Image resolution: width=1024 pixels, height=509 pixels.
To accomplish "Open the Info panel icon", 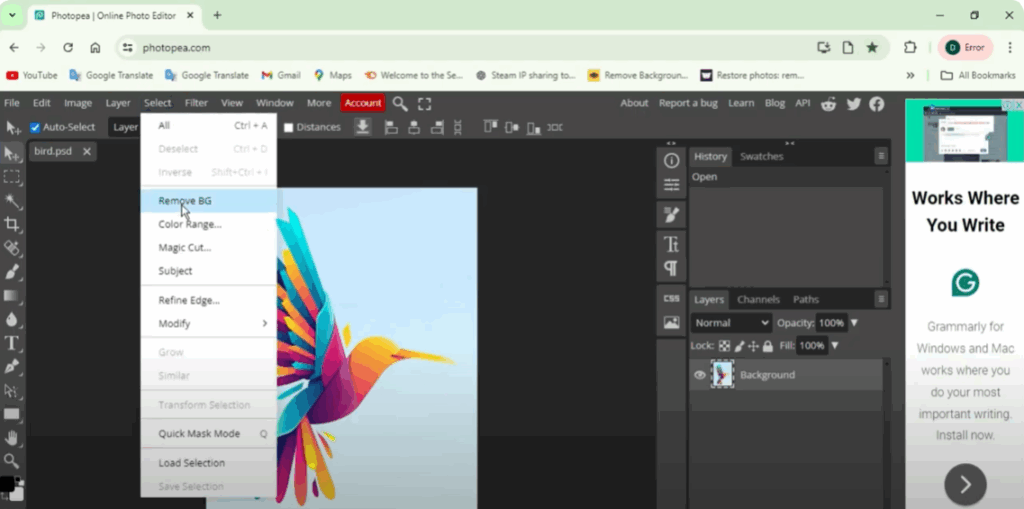I will (671, 160).
